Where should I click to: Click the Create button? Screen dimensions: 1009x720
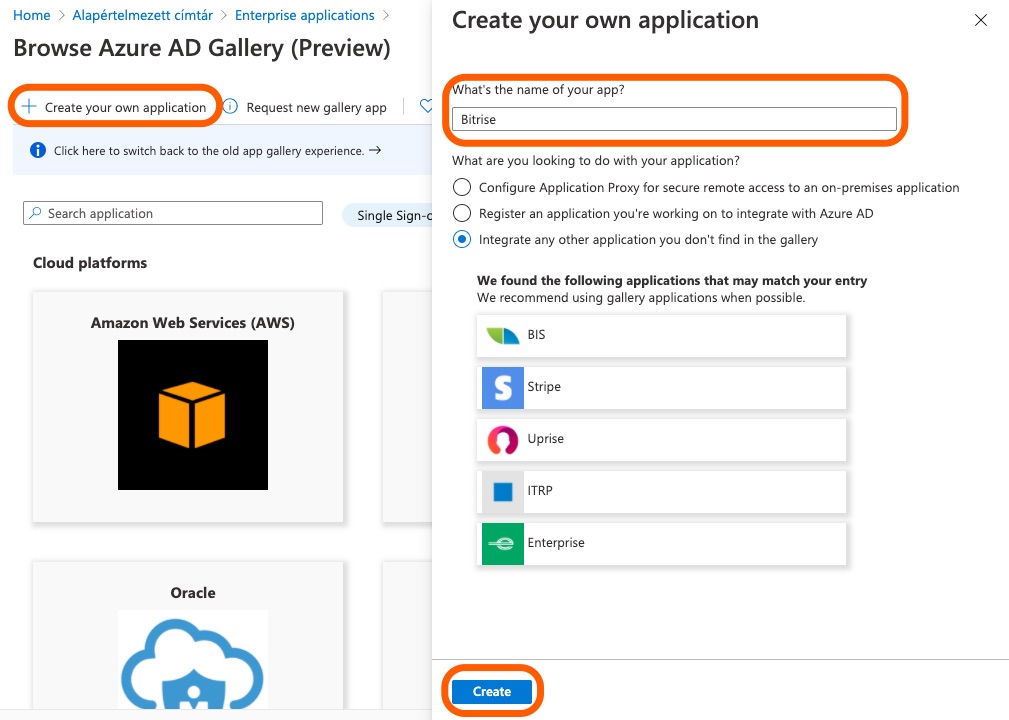[491, 691]
